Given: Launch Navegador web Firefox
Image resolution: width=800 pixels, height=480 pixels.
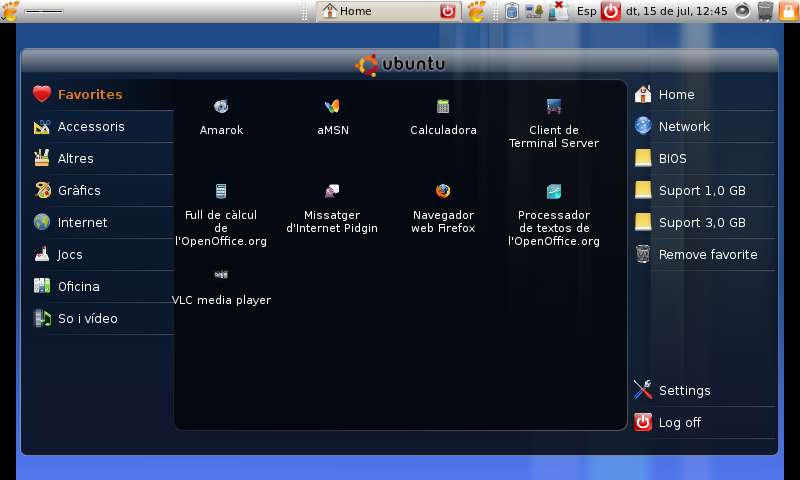Looking at the screenshot, I should pyautogui.click(x=443, y=209).
